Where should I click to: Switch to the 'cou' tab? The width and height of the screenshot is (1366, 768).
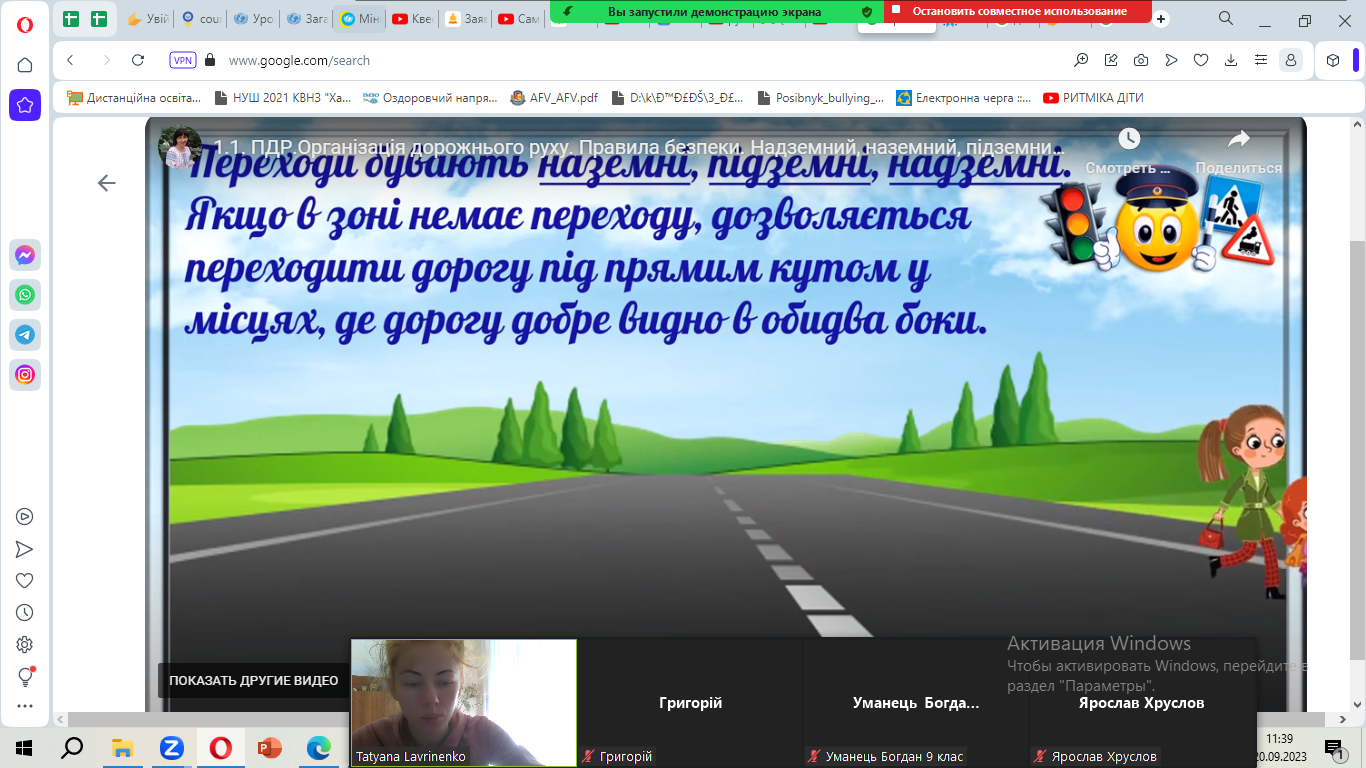tap(200, 19)
